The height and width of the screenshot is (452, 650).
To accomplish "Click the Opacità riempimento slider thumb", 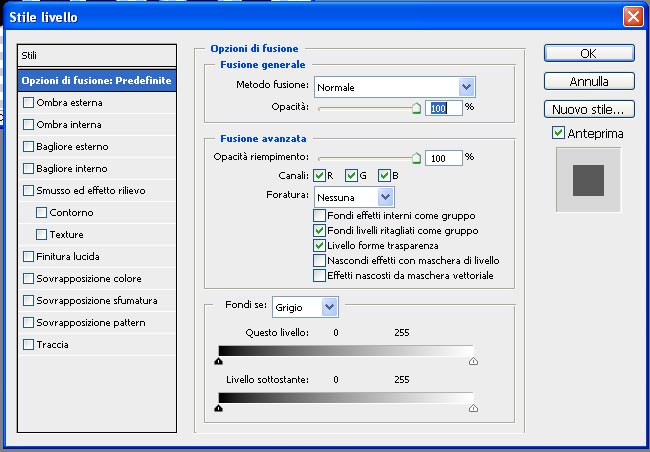I will pyautogui.click(x=416, y=158).
